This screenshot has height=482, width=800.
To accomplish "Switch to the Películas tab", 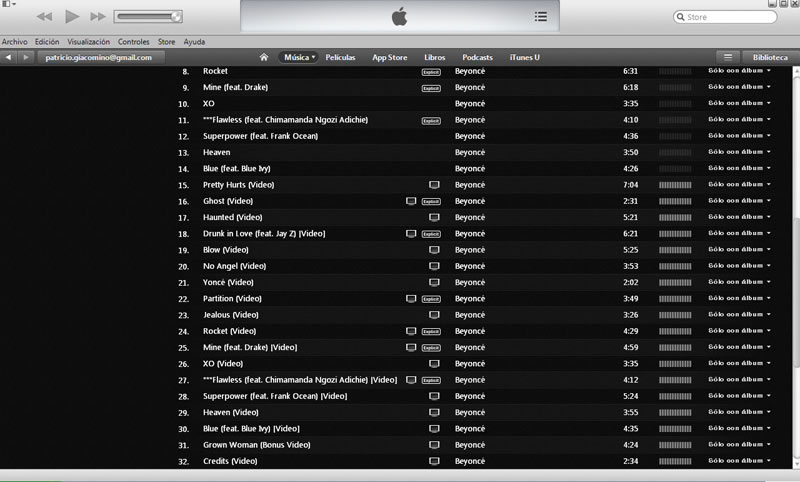I will point(340,57).
